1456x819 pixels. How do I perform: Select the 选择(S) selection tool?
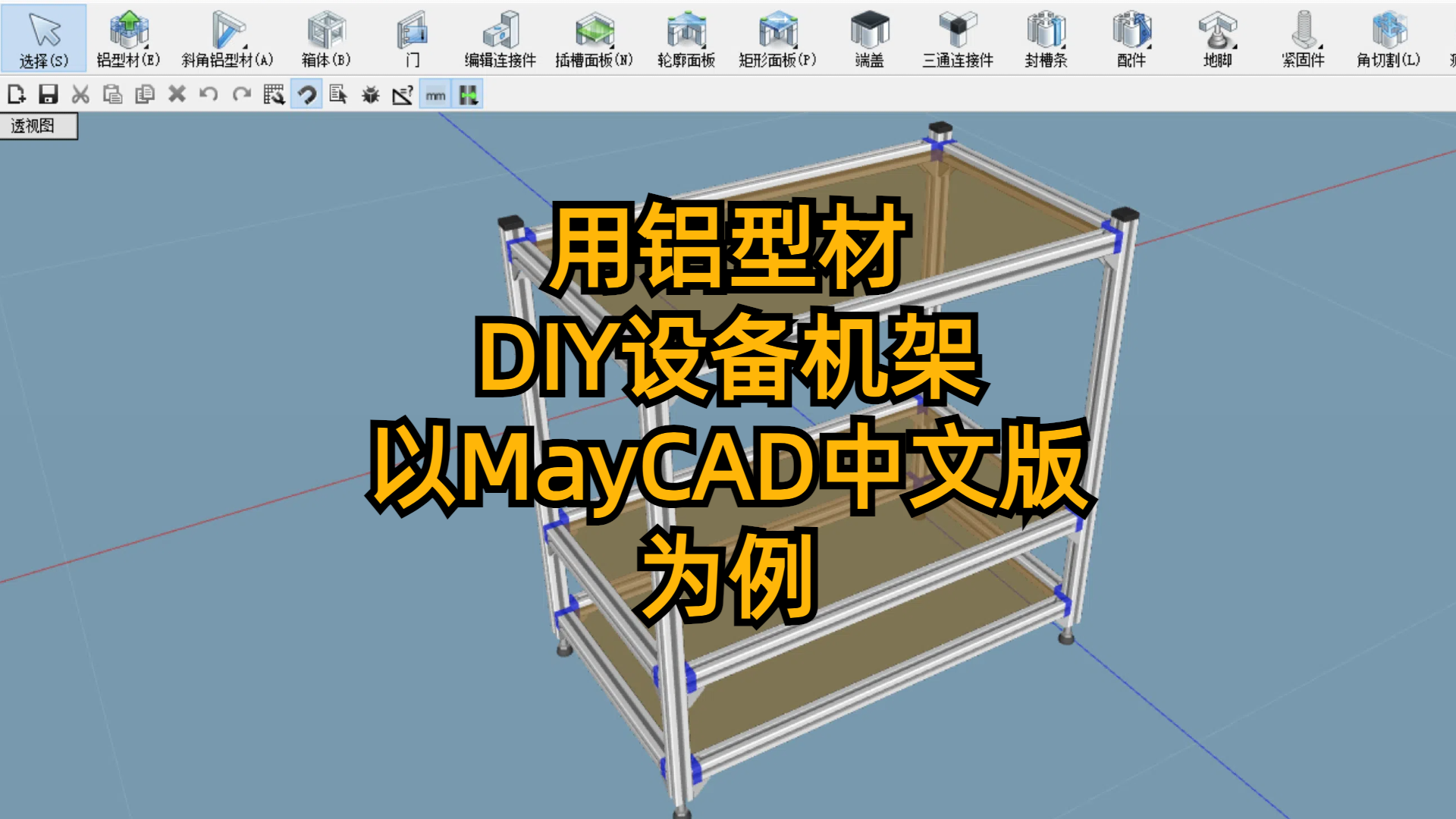pos(43,36)
